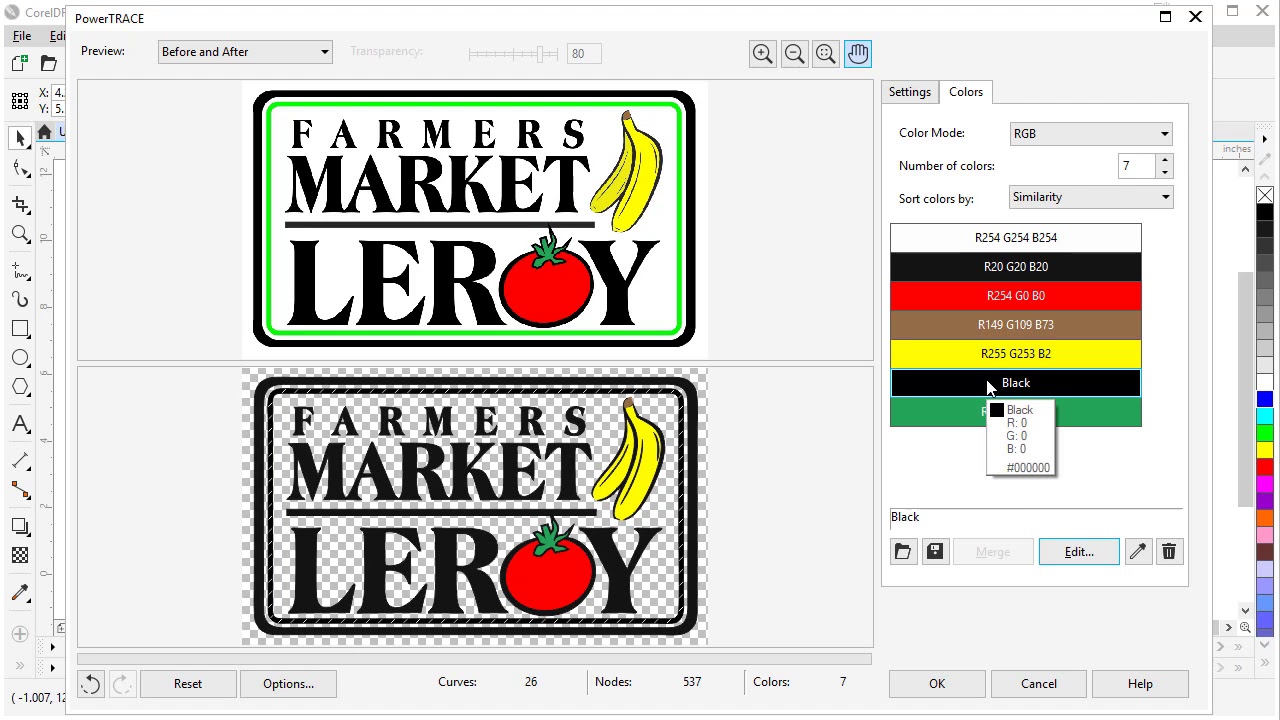Switch to the Colors tab

pos(966,92)
